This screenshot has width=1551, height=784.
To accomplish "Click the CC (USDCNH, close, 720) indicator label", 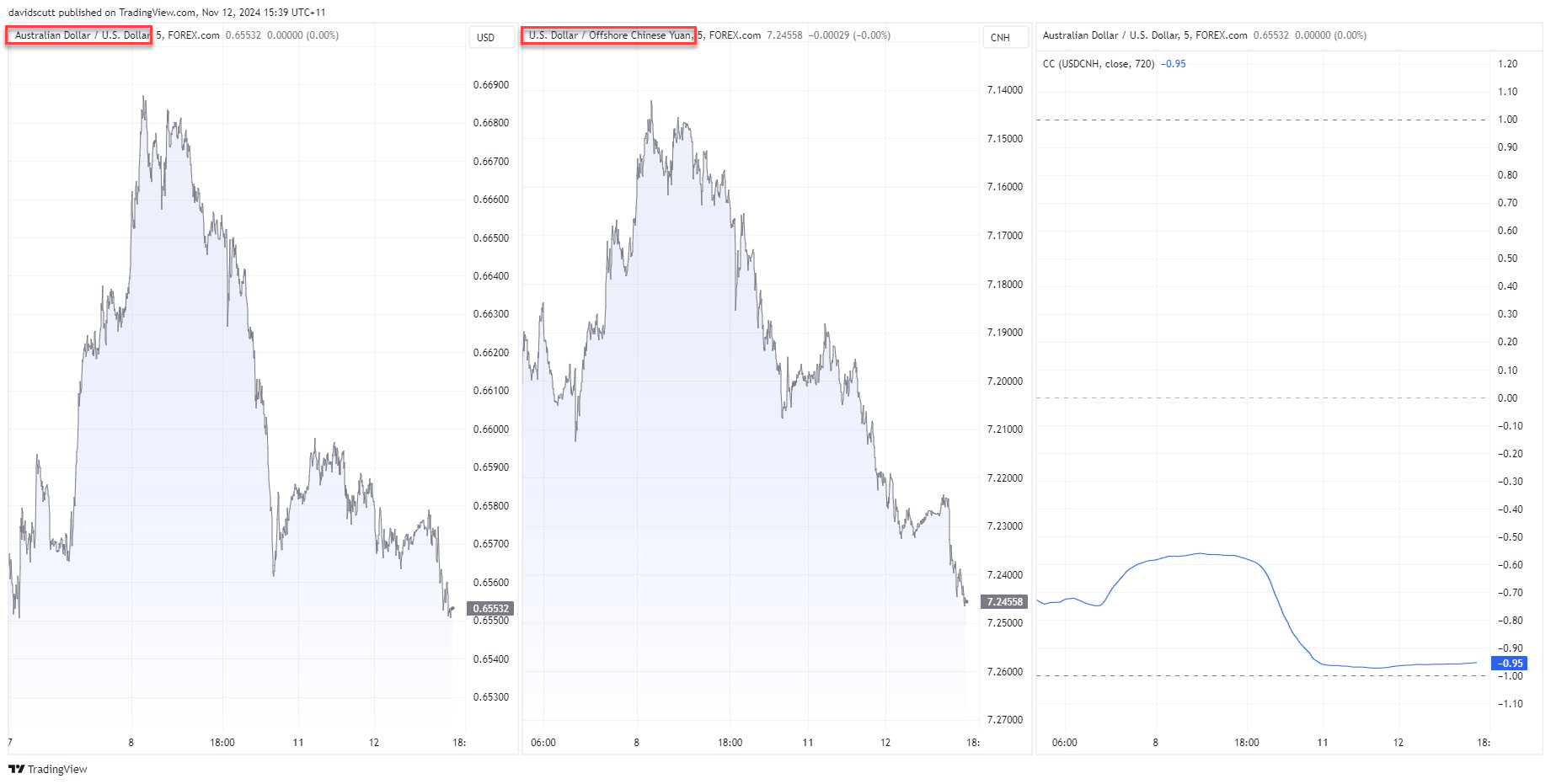I will pos(1099,64).
